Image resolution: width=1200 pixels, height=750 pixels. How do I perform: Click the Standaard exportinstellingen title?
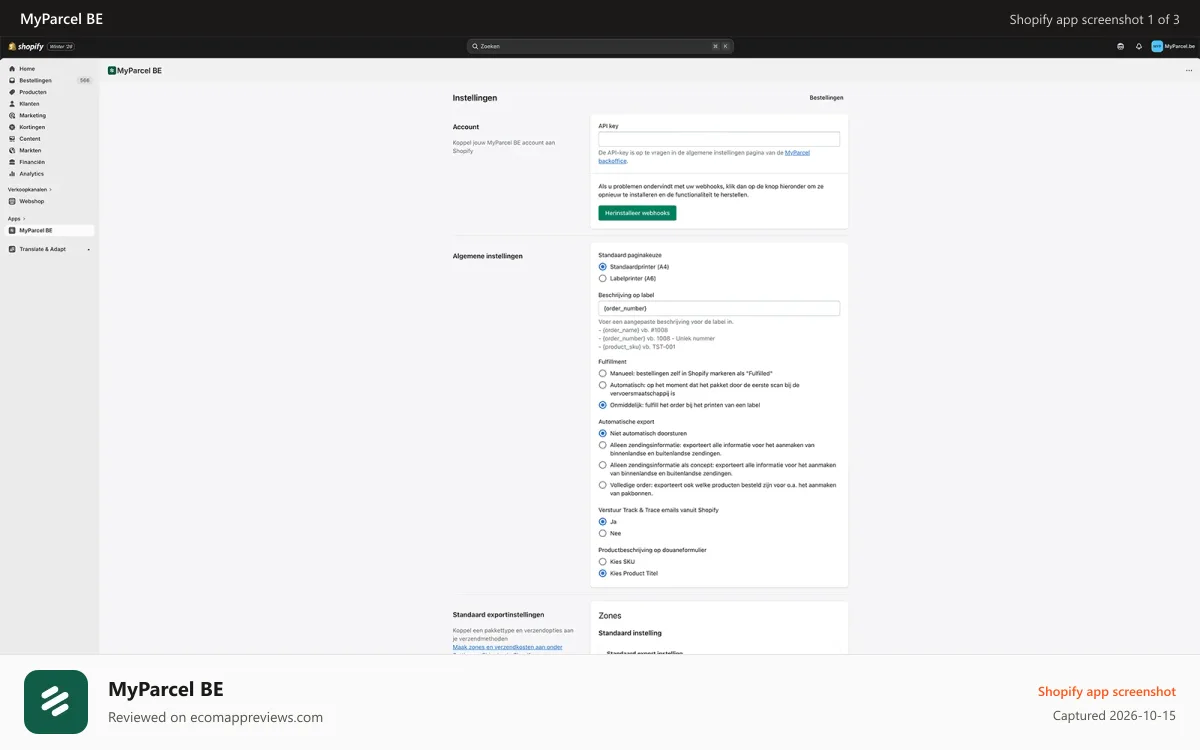[x=499, y=614]
